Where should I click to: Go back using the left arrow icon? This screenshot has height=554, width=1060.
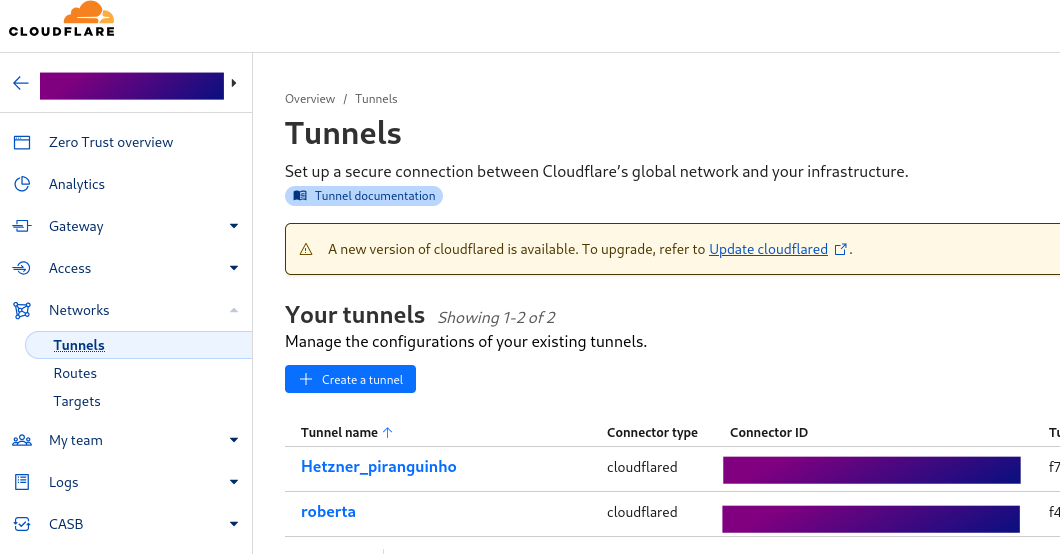point(21,83)
